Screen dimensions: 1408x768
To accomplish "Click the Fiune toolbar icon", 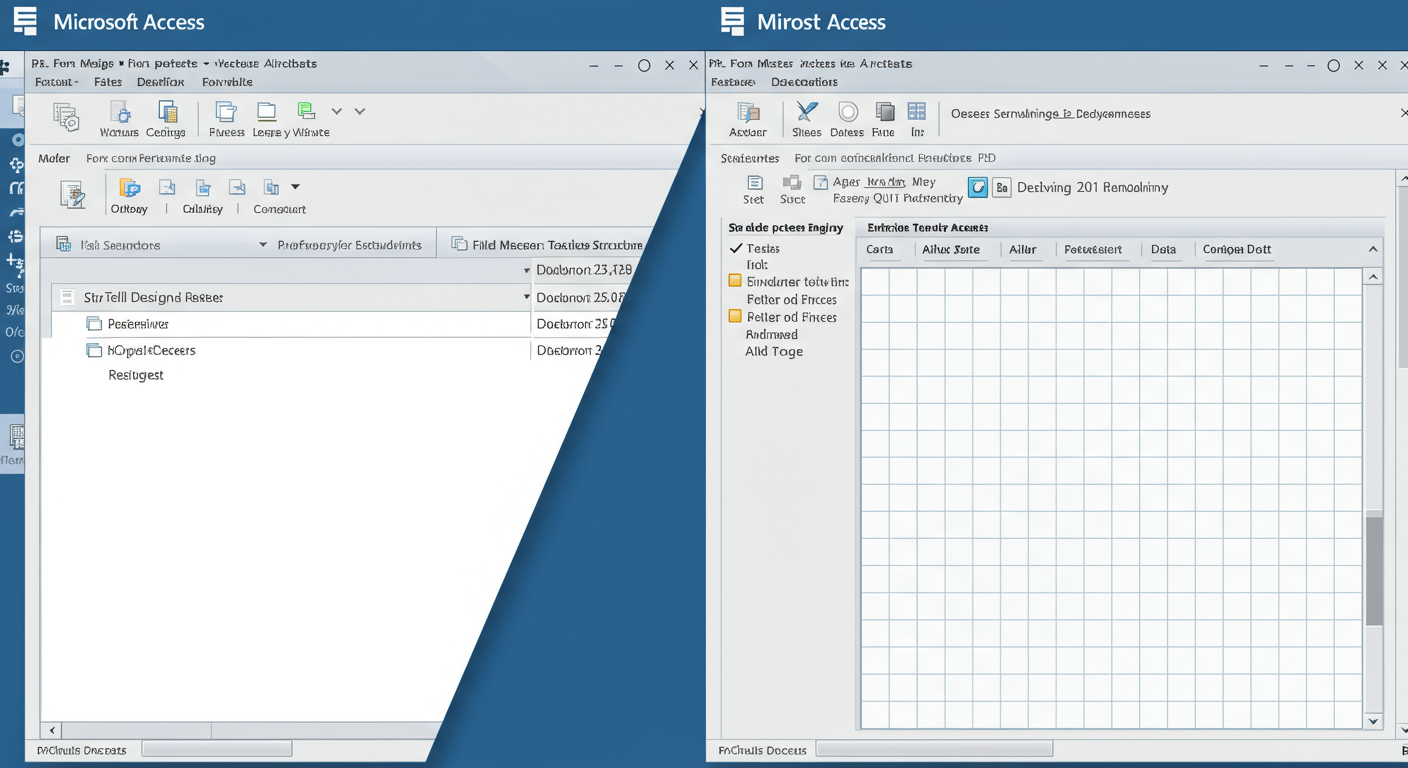I will (x=884, y=112).
